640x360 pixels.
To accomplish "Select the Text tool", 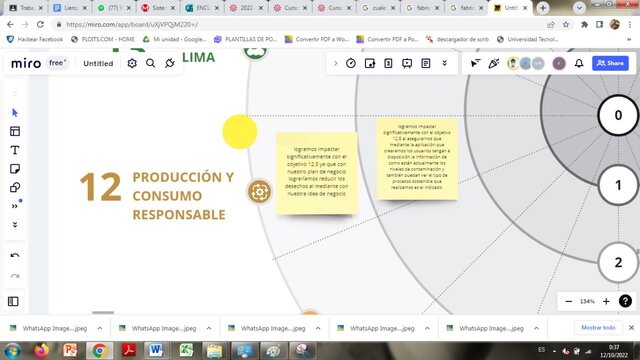I will 15,150.
